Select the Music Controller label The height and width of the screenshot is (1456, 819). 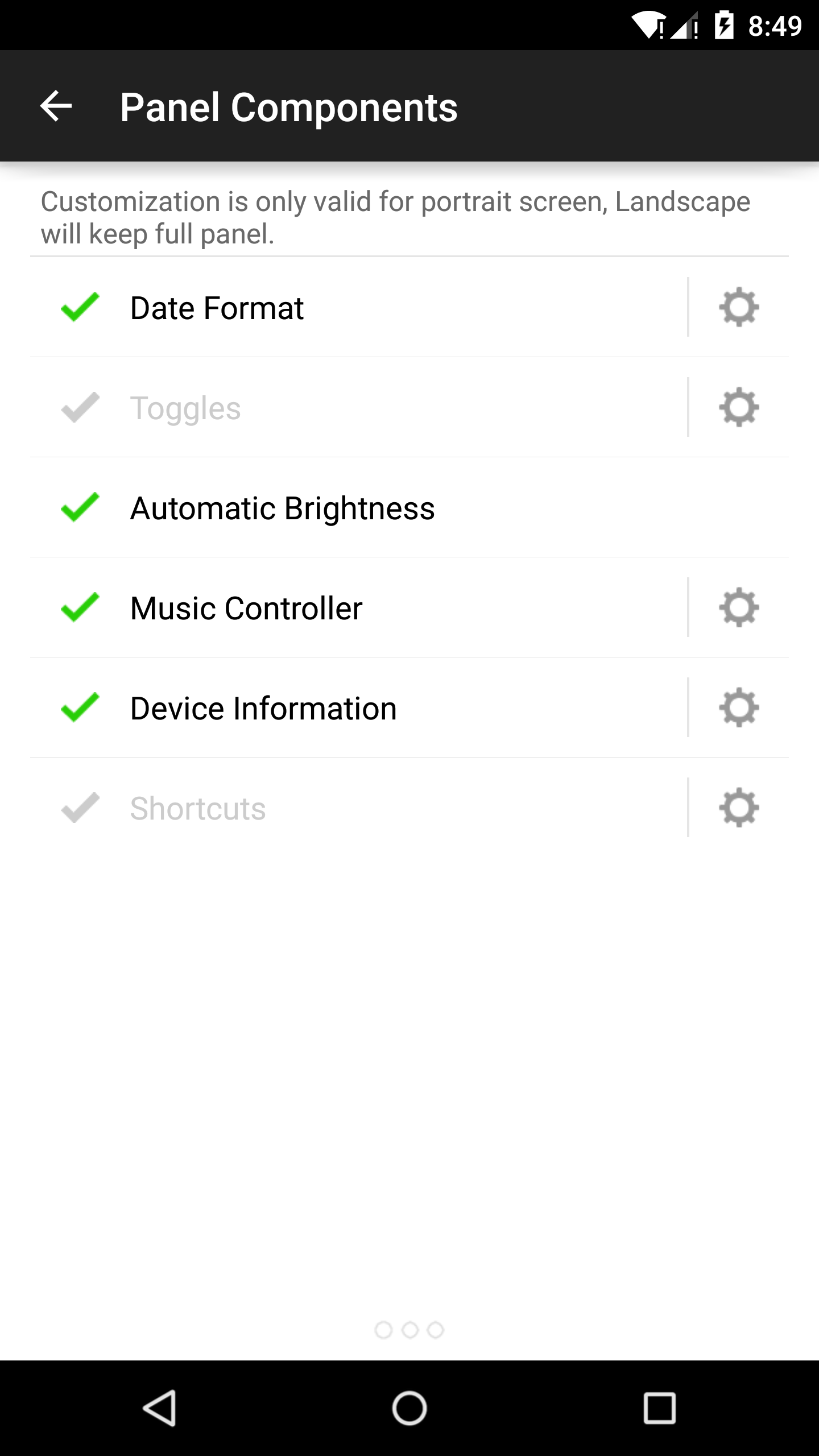coord(246,608)
